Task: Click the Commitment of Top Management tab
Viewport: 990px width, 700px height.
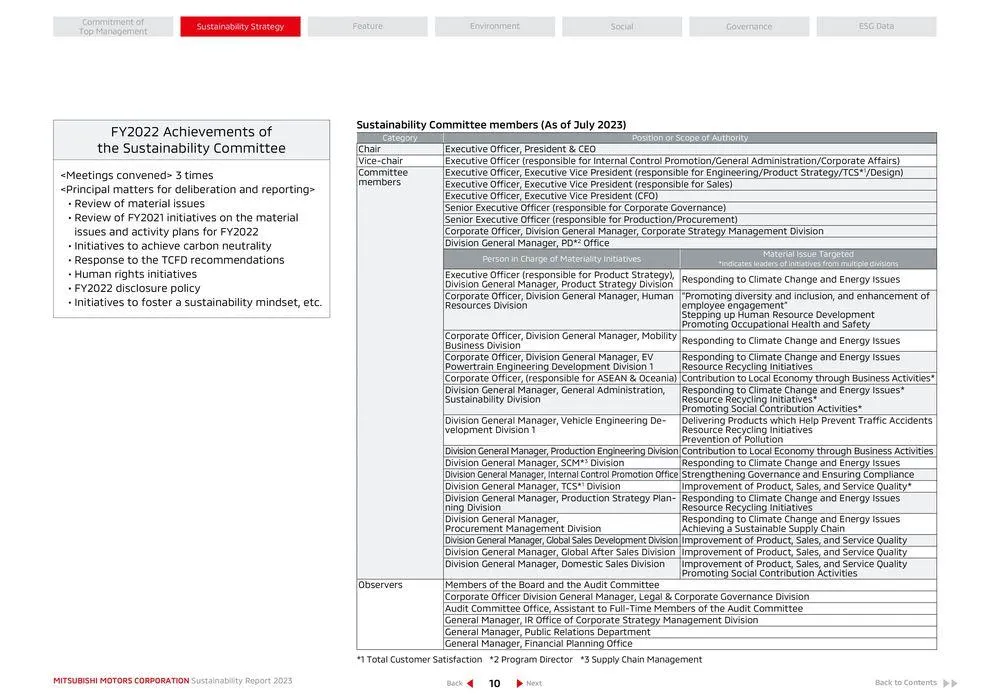Action: coord(112,25)
